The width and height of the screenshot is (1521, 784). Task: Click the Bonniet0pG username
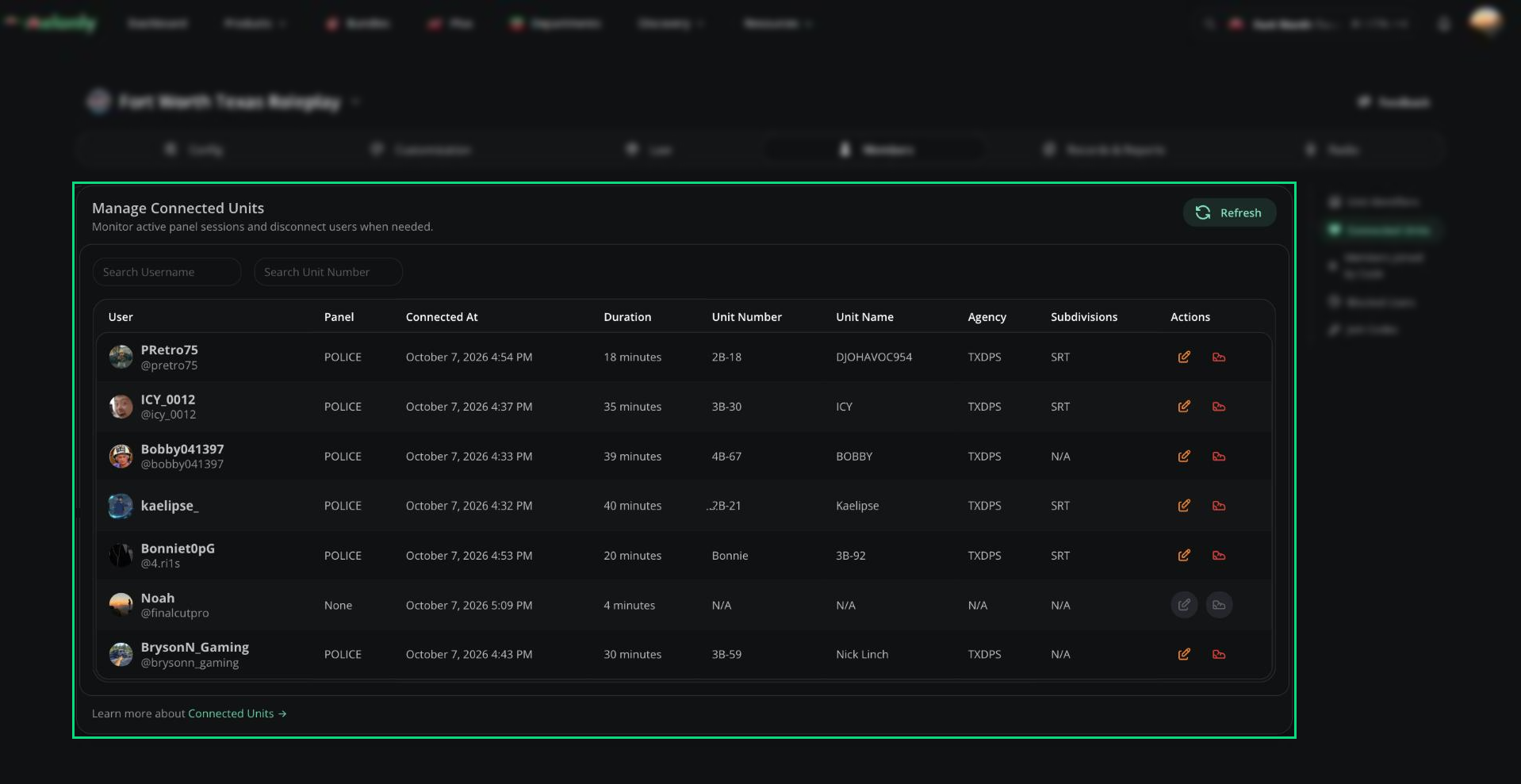(178, 548)
